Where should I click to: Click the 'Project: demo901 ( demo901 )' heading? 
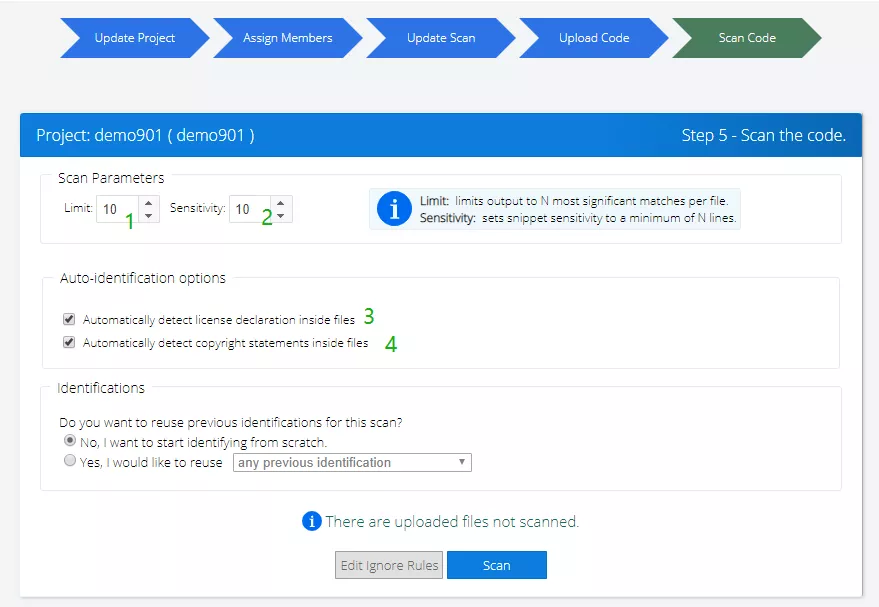[145, 135]
